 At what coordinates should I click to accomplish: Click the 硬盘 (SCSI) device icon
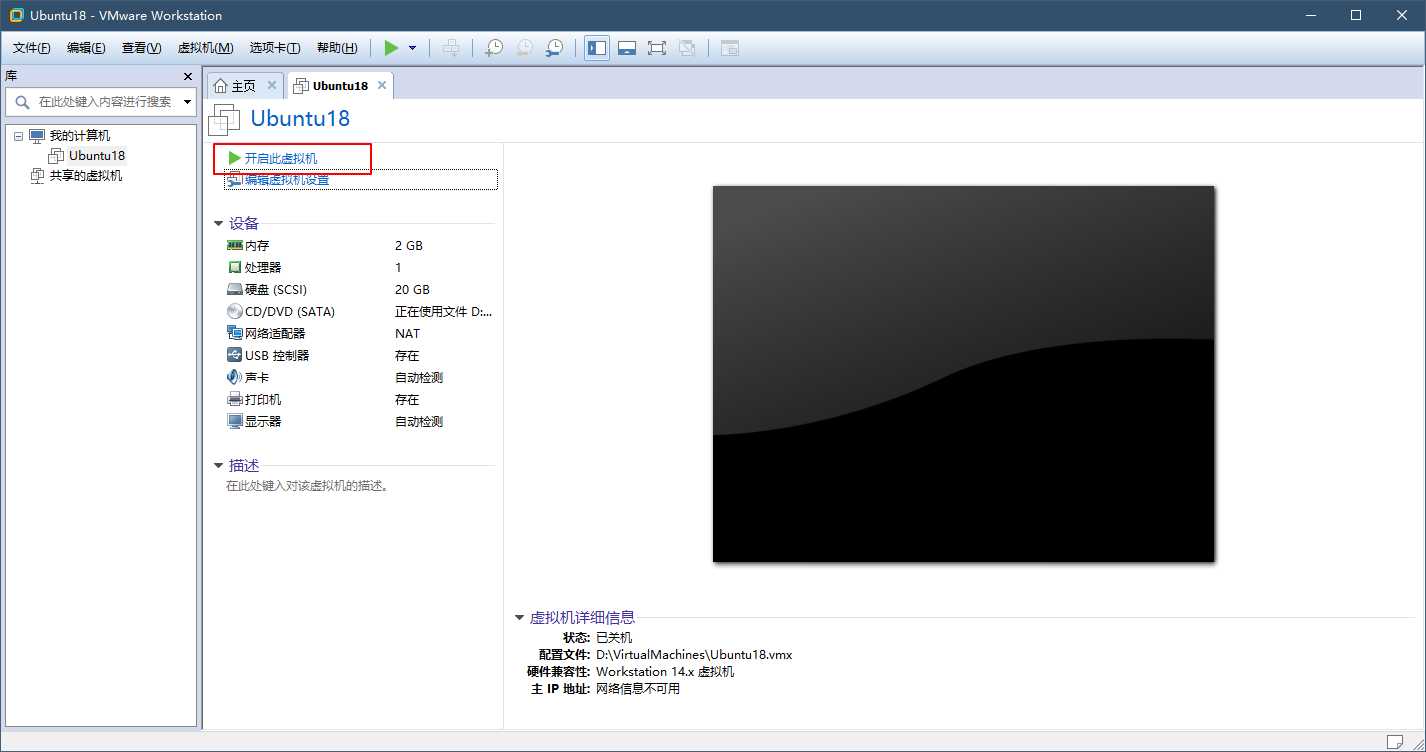tap(235, 289)
